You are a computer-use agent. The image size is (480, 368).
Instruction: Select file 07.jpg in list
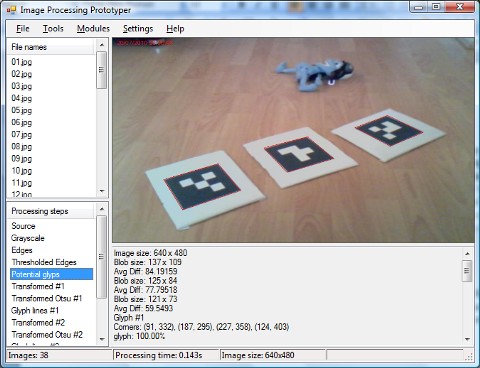point(22,134)
